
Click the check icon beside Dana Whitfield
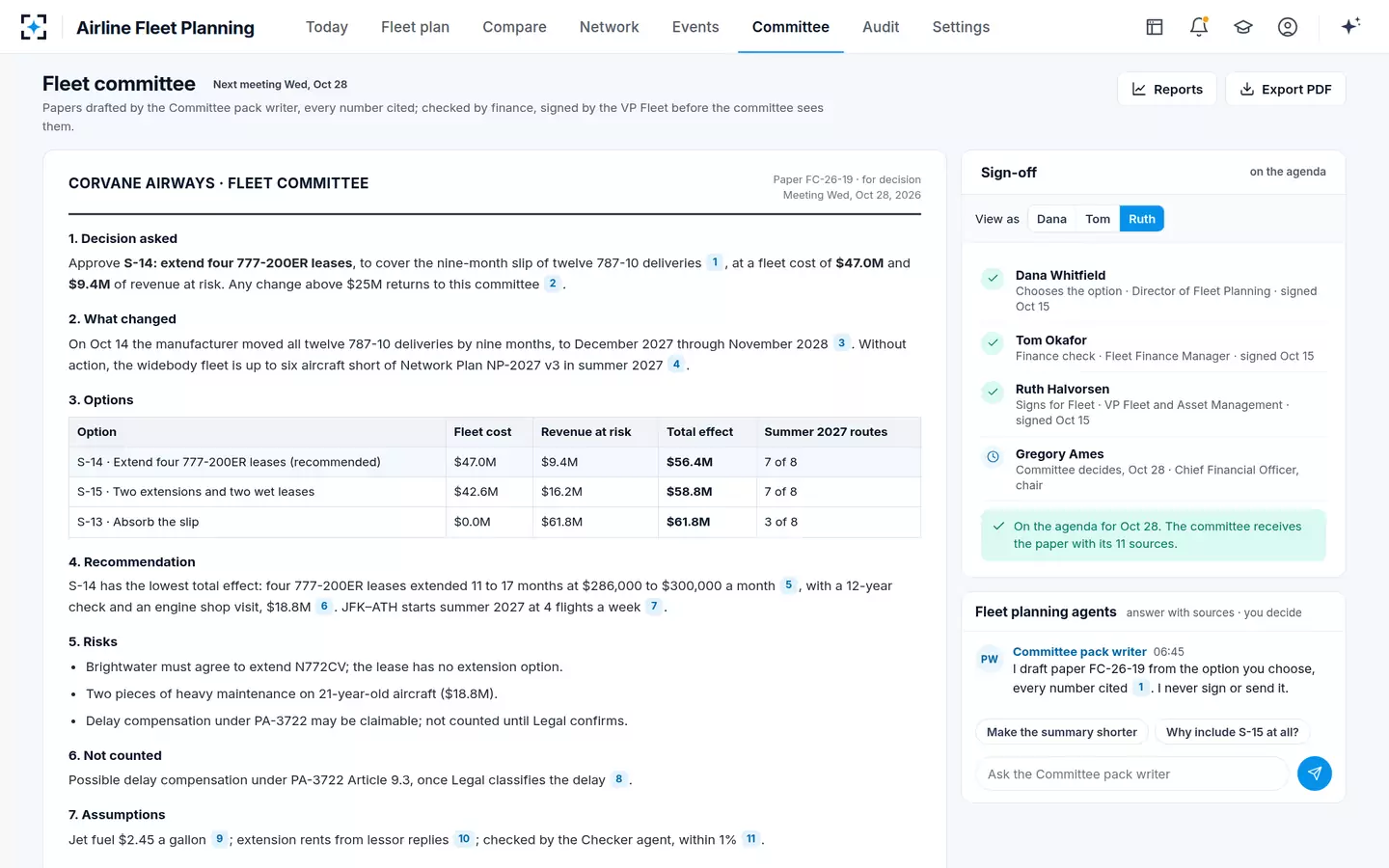pos(993,279)
